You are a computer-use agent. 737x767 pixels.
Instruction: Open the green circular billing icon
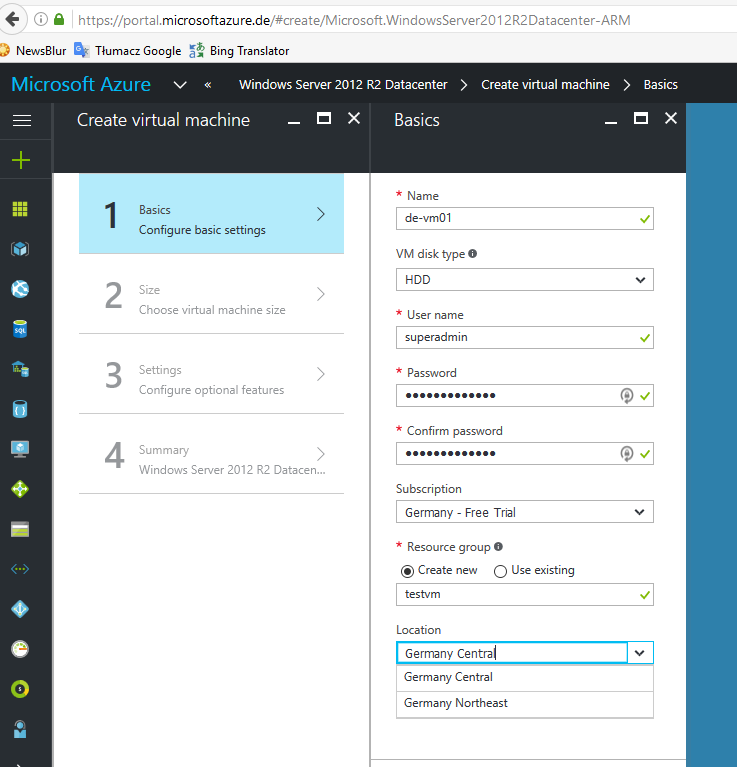click(20, 689)
